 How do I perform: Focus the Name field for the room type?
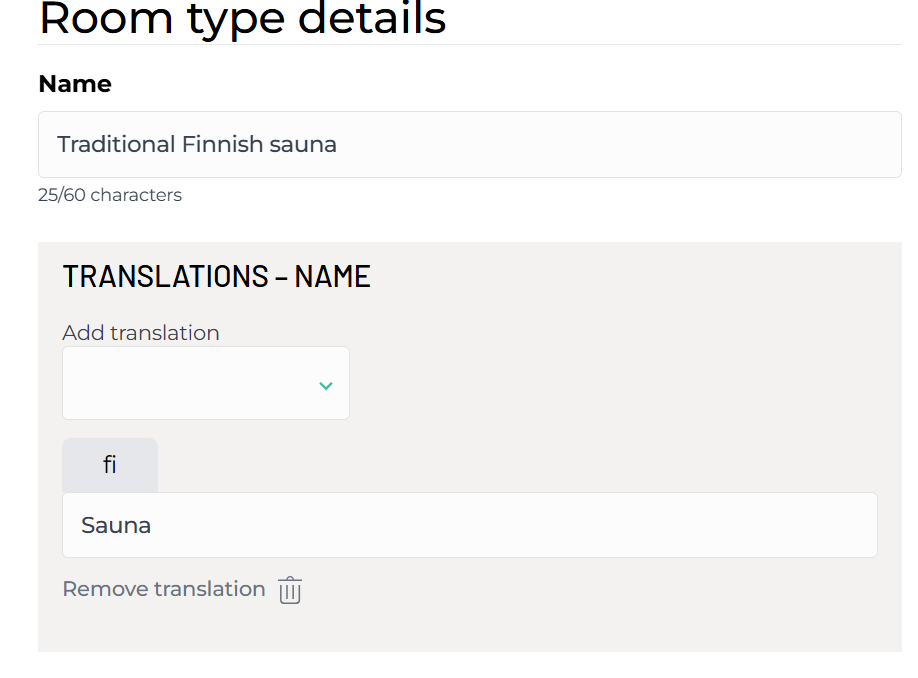click(x=470, y=144)
